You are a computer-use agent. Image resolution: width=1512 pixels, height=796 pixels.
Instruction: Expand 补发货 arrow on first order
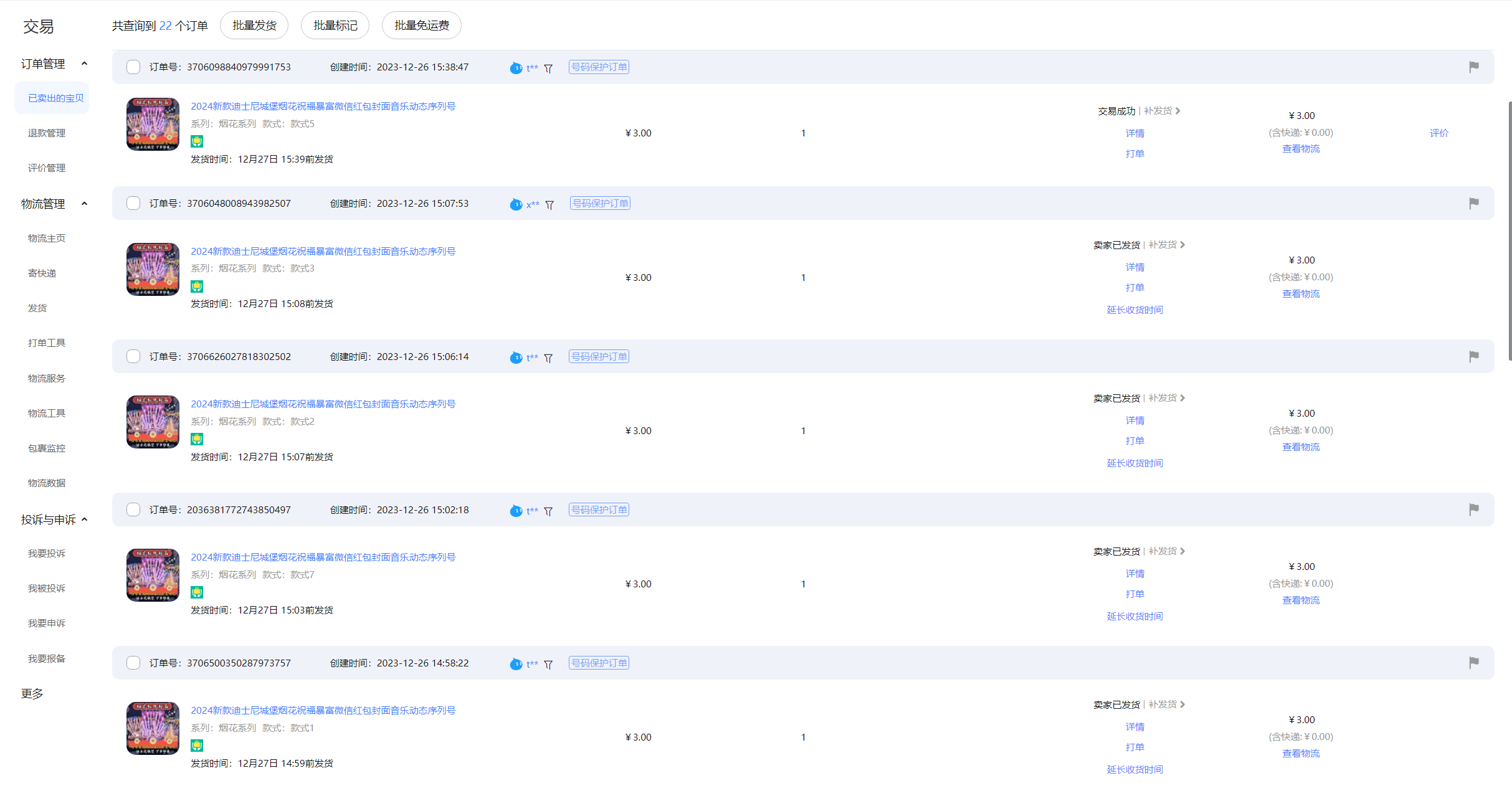(1178, 111)
